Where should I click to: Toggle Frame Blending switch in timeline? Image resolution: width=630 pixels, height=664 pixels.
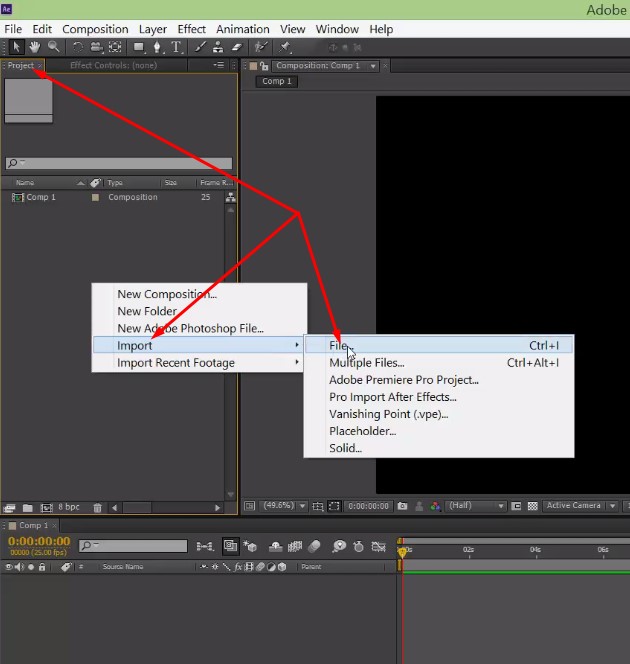[295, 547]
